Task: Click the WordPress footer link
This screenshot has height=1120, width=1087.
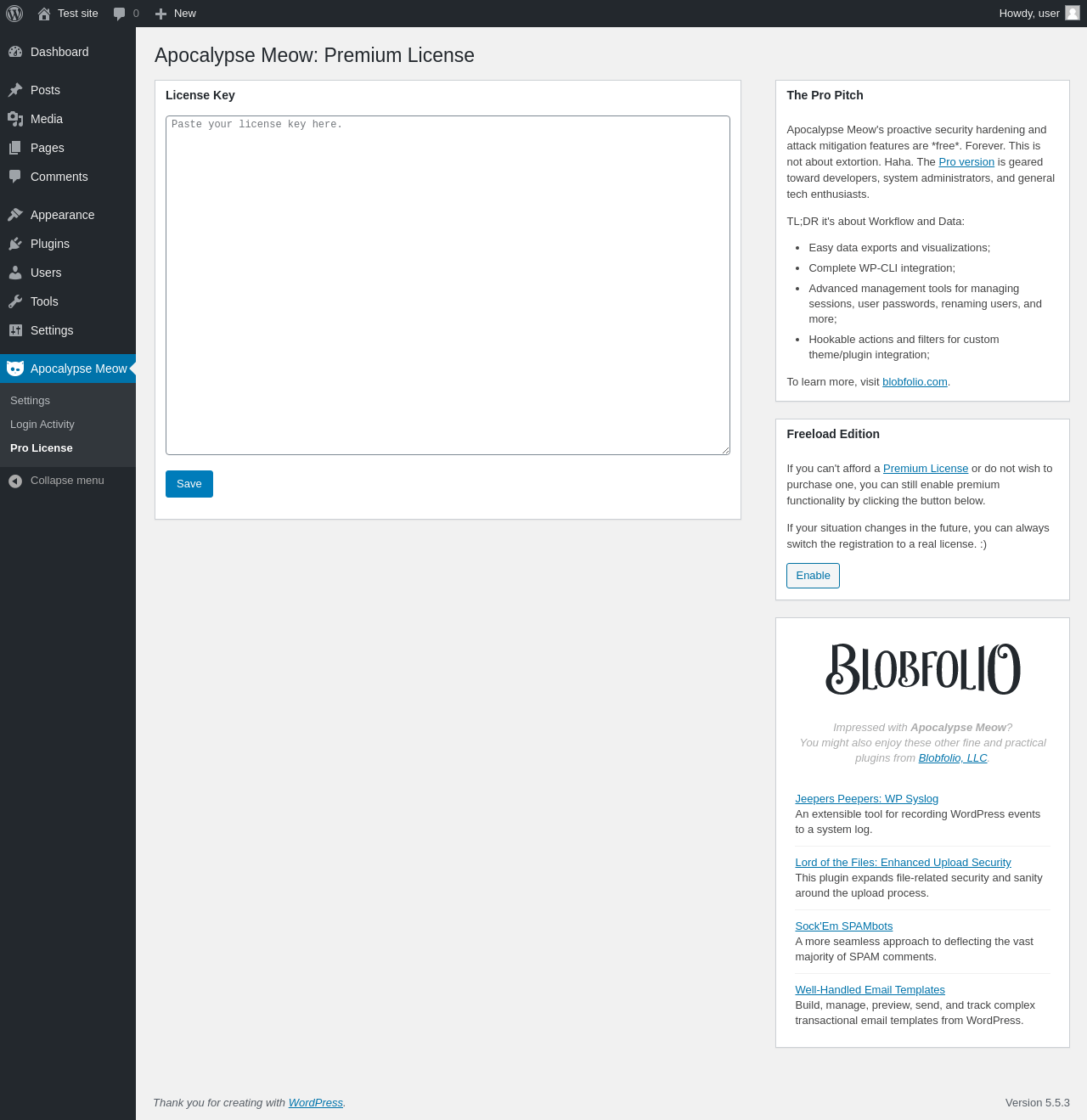Action: 316,1103
